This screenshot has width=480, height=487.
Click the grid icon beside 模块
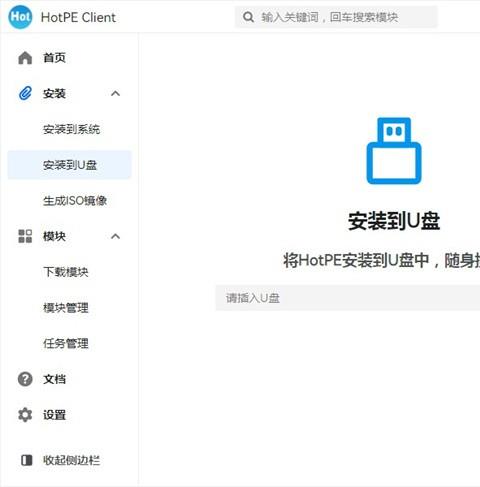coord(25,236)
